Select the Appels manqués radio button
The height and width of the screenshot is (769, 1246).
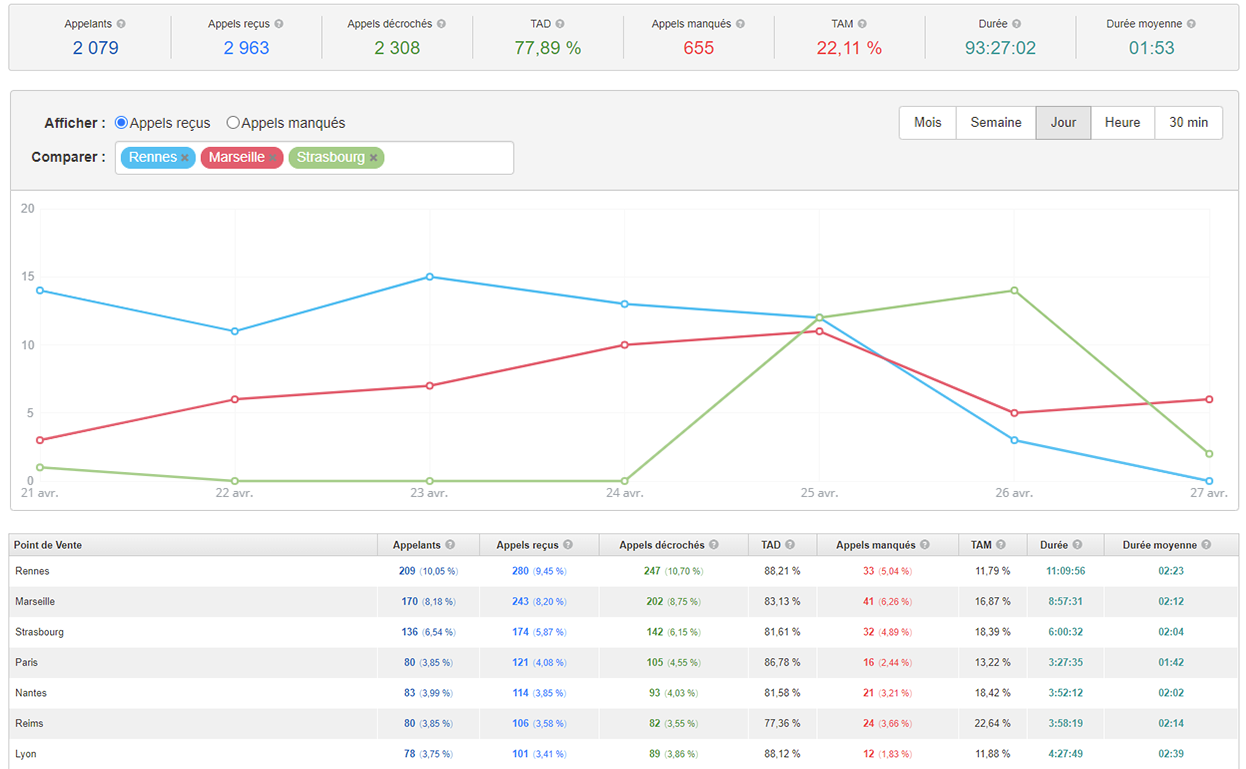[233, 123]
